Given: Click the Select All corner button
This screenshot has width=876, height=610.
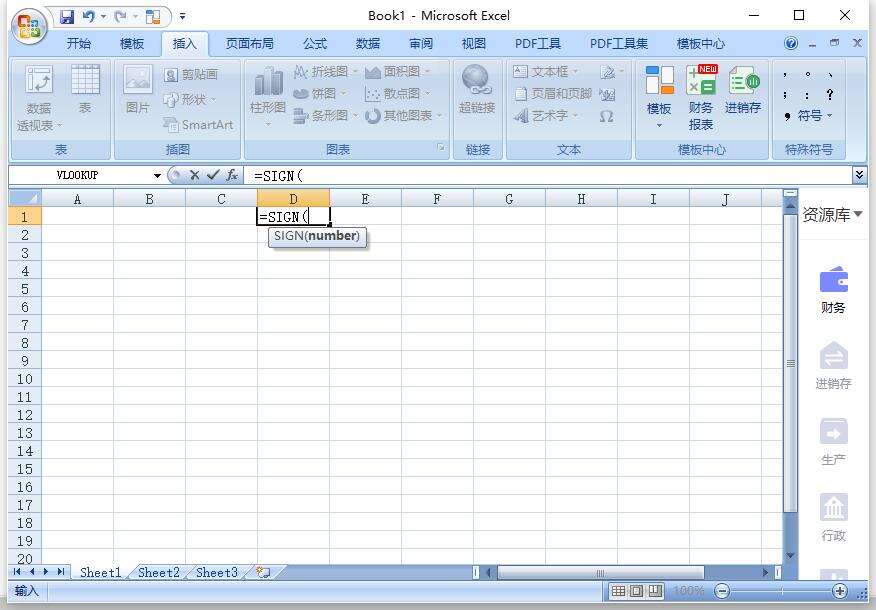Looking at the screenshot, I should (25, 198).
